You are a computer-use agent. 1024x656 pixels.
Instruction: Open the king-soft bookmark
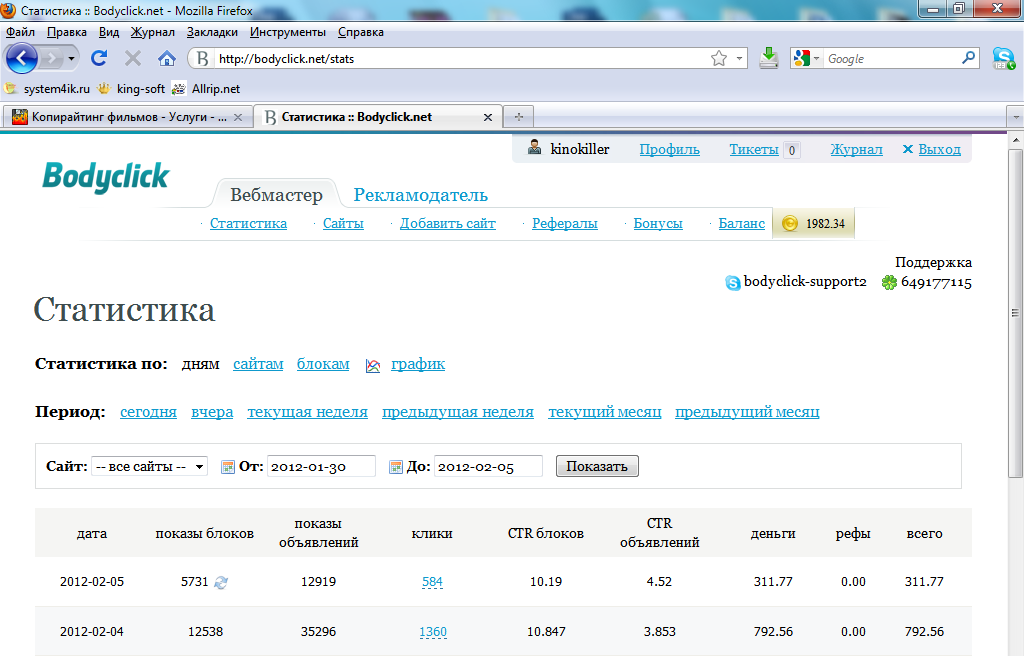point(131,89)
